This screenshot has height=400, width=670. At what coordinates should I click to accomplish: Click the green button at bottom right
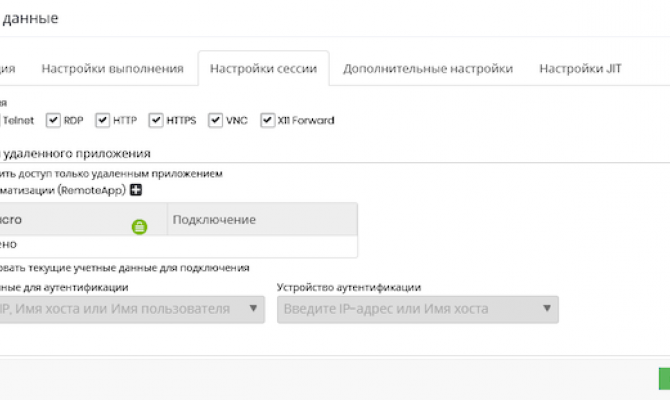pyautogui.click(x=663, y=379)
